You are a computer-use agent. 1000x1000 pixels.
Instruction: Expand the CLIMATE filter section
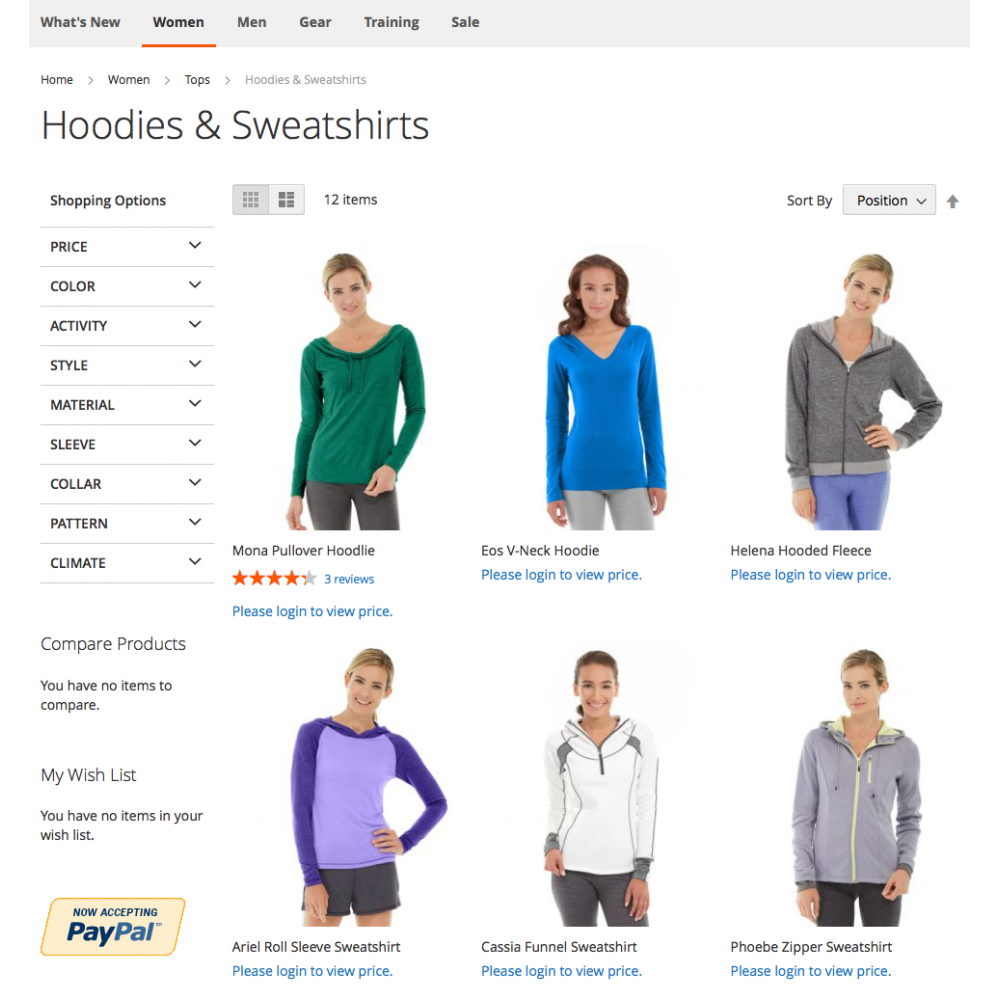point(127,563)
